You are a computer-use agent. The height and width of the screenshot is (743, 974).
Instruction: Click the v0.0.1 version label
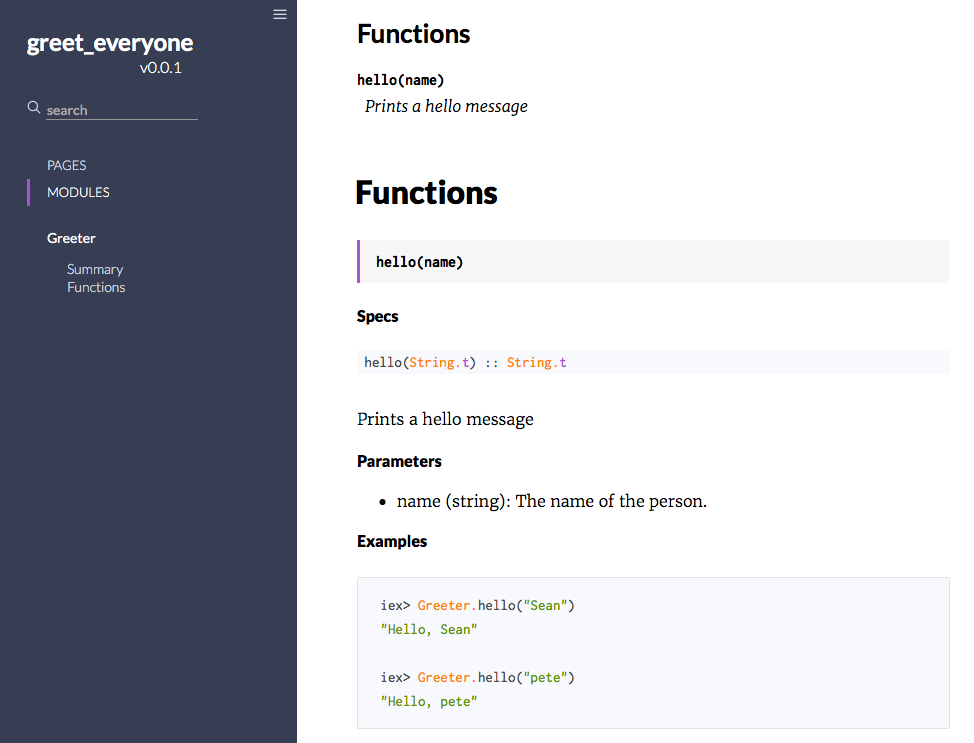161,68
